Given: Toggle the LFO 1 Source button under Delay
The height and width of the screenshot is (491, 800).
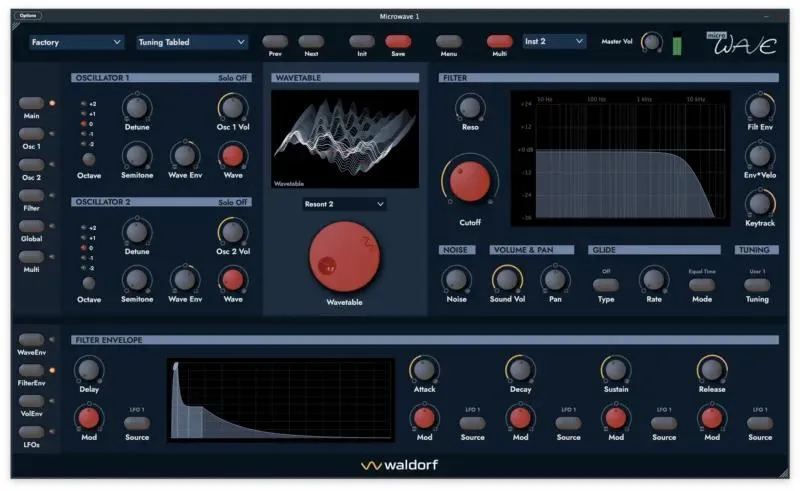Looking at the screenshot, I should [x=137, y=423].
